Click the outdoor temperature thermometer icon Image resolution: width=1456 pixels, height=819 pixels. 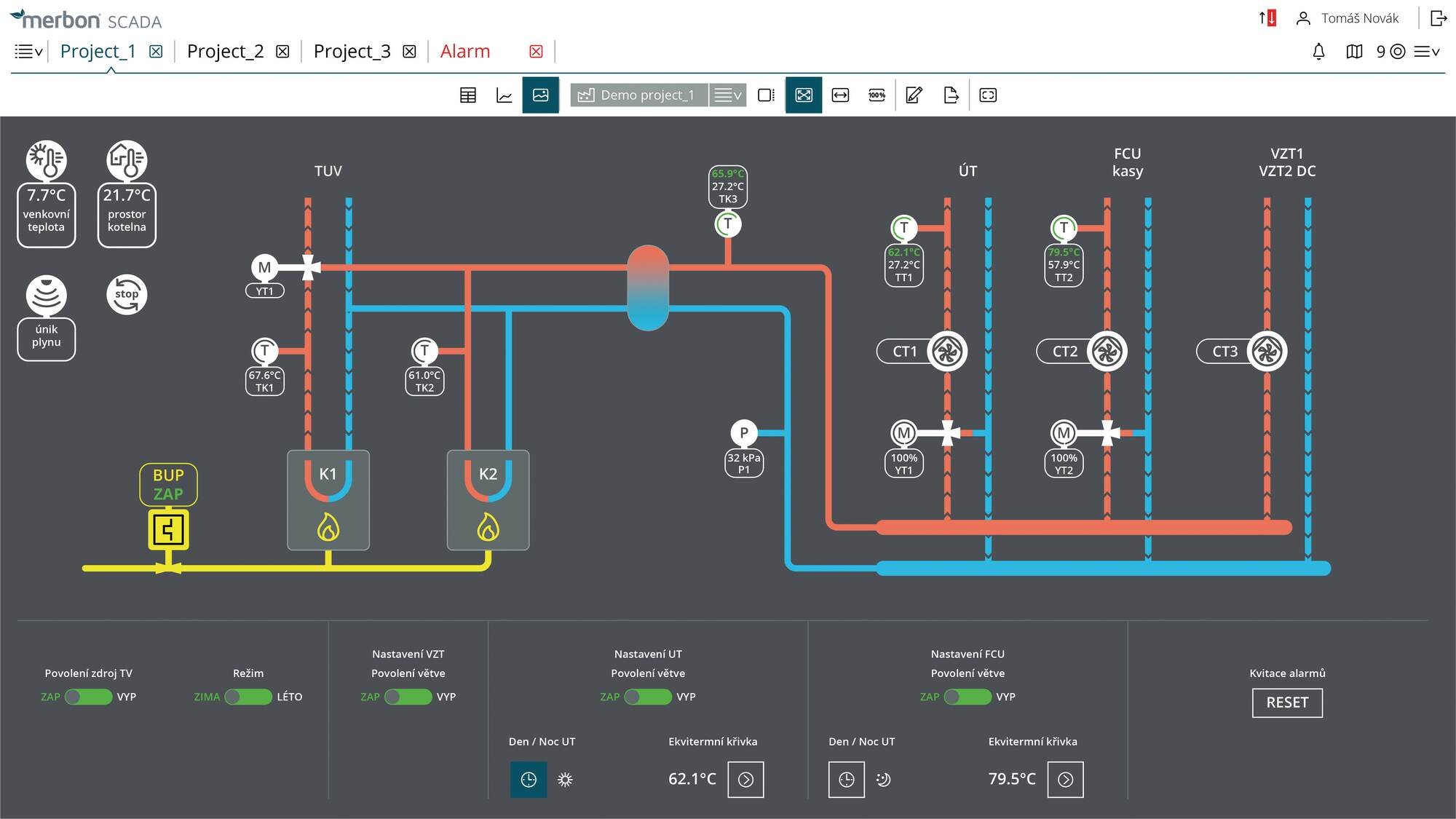pyautogui.click(x=47, y=160)
